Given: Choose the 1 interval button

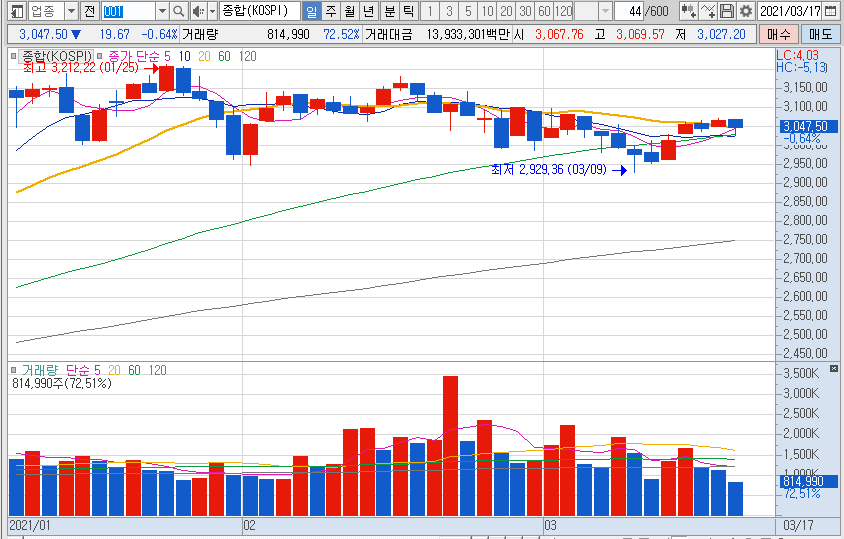Looking at the screenshot, I should pos(430,10).
